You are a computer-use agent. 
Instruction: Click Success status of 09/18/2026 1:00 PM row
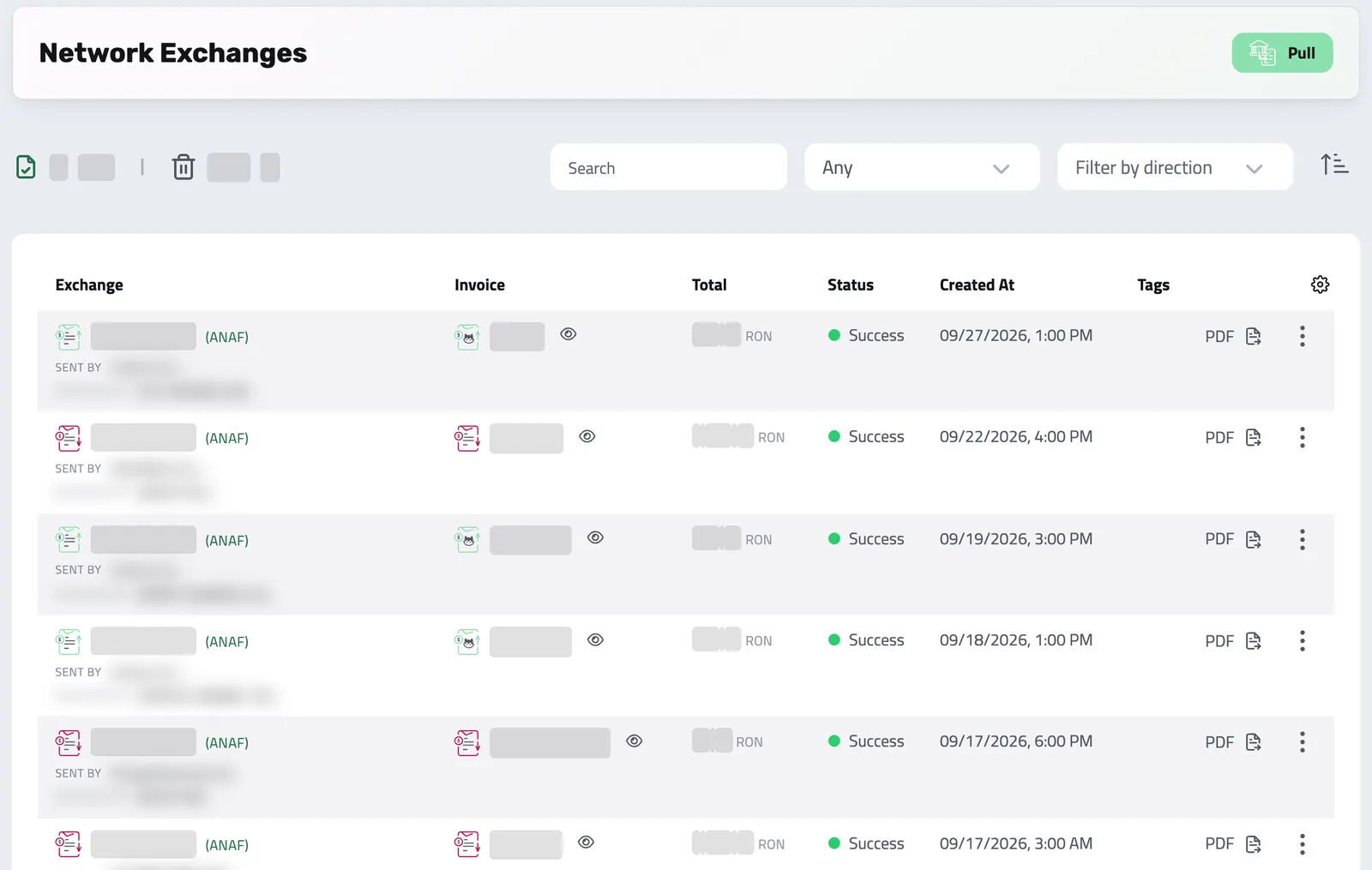click(x=866, y=639)
